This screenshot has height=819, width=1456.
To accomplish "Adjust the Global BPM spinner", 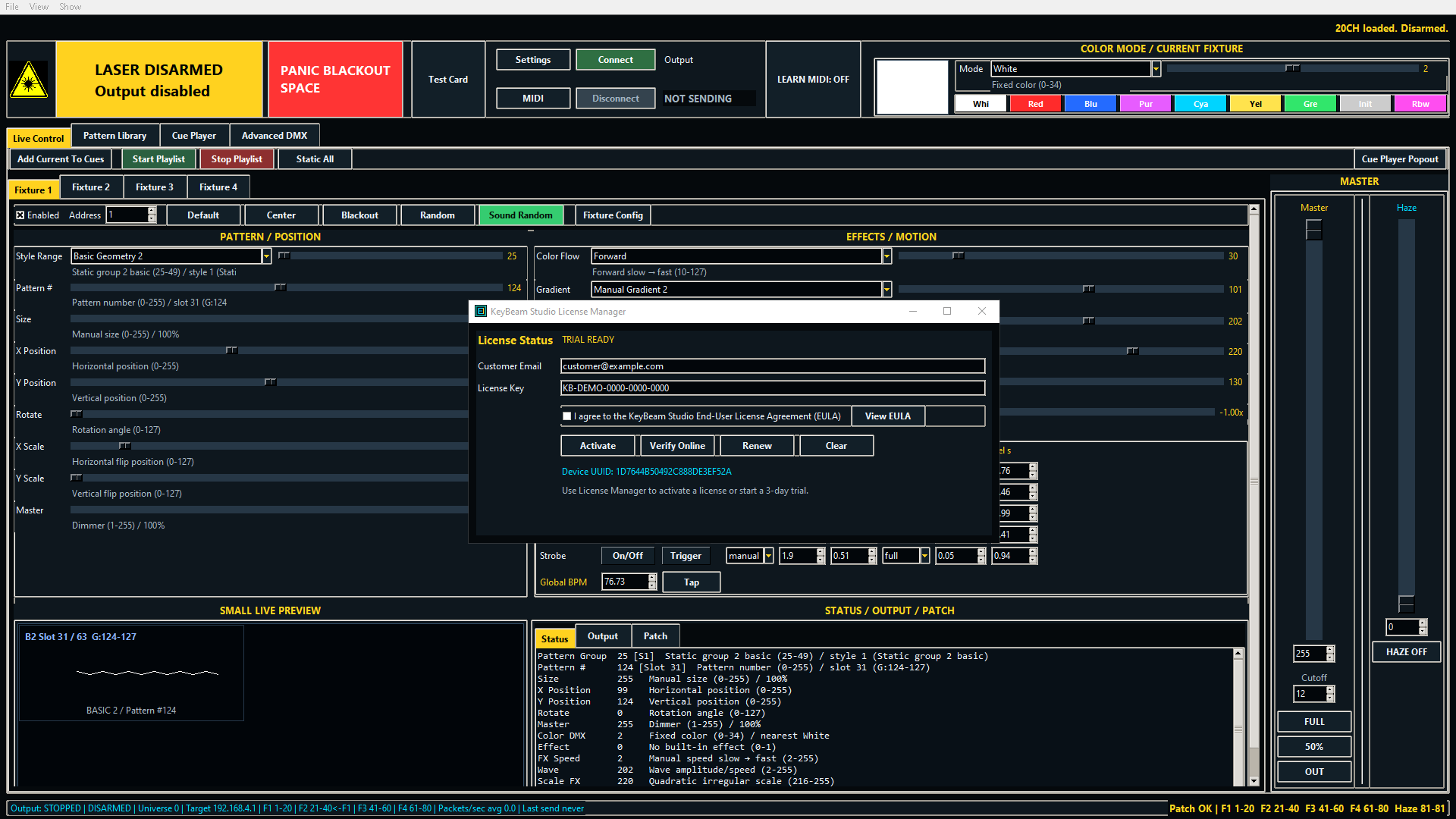I will [x=652, y=582].
